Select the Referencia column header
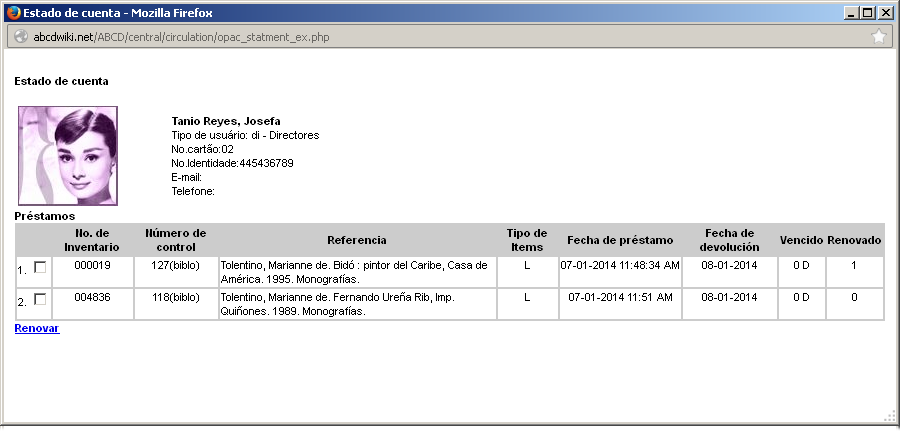Viewport: 900px width, 431px height. (356, 240)
